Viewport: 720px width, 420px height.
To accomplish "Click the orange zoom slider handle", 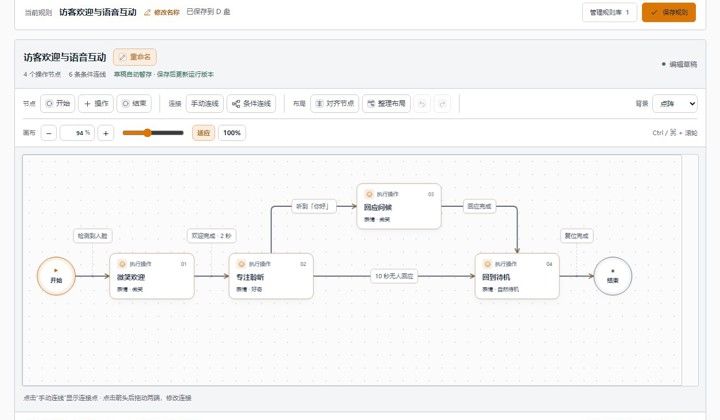I will pos(147,133).
